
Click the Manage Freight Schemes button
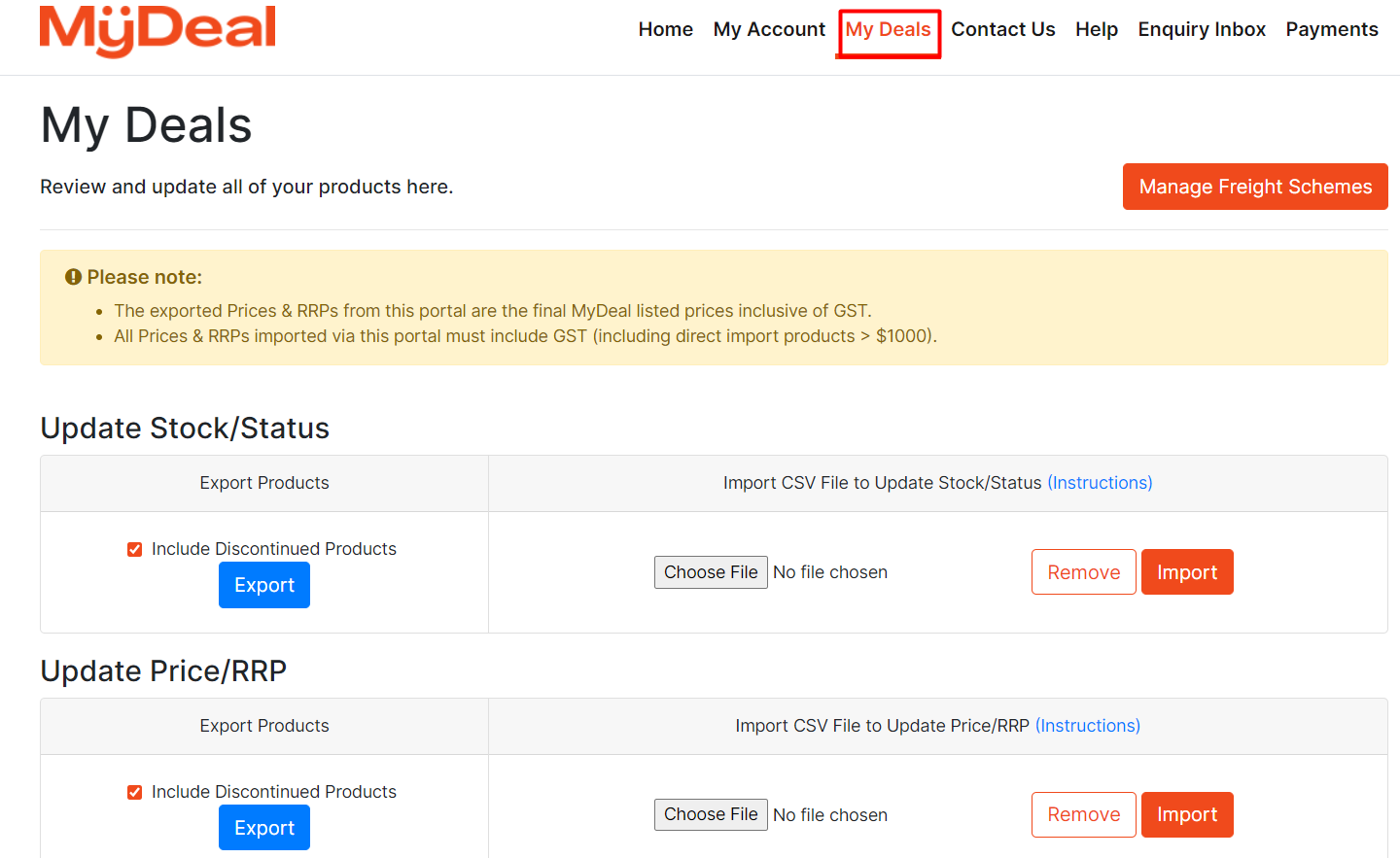tap(1255, 187)
